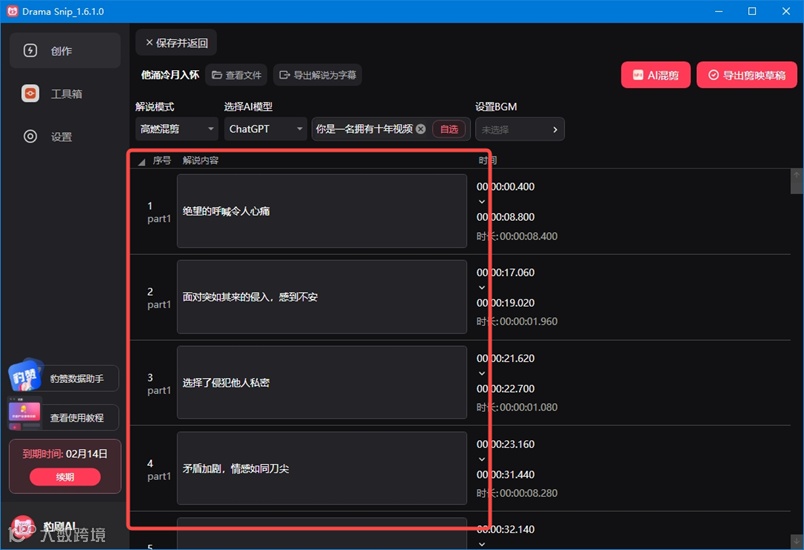Click scrollbar down arrow in list
804x550 pixels.
click(796, 541)
